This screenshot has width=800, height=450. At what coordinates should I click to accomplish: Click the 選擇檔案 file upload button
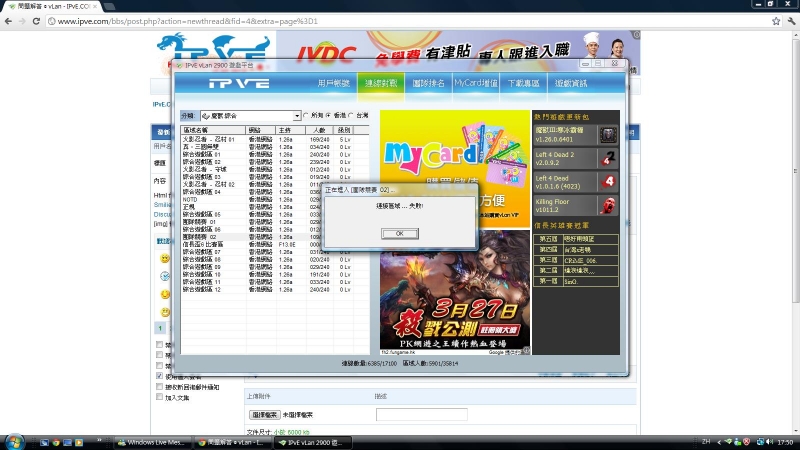point(264,415)
